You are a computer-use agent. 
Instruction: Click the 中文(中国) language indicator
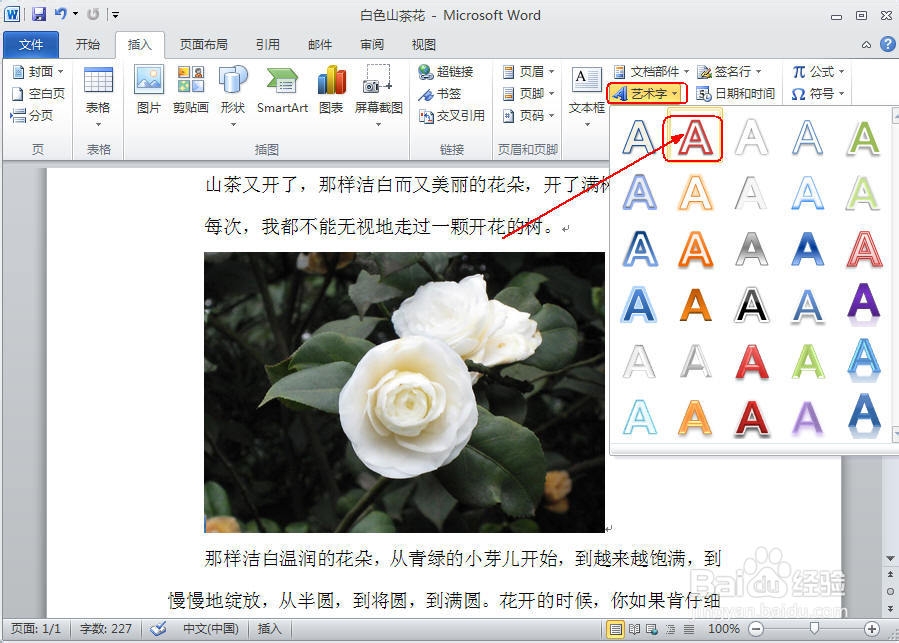pos(210,629)
